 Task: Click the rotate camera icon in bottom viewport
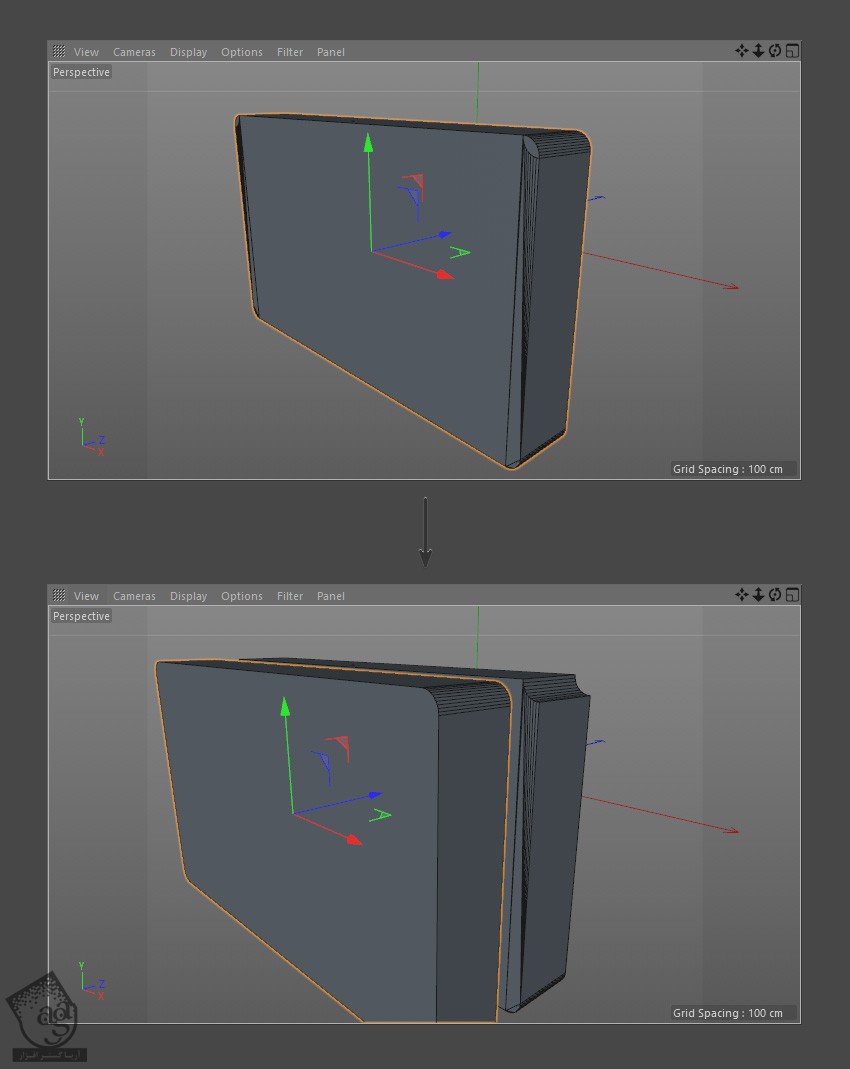pyautogui.click(x=775, y=595)
